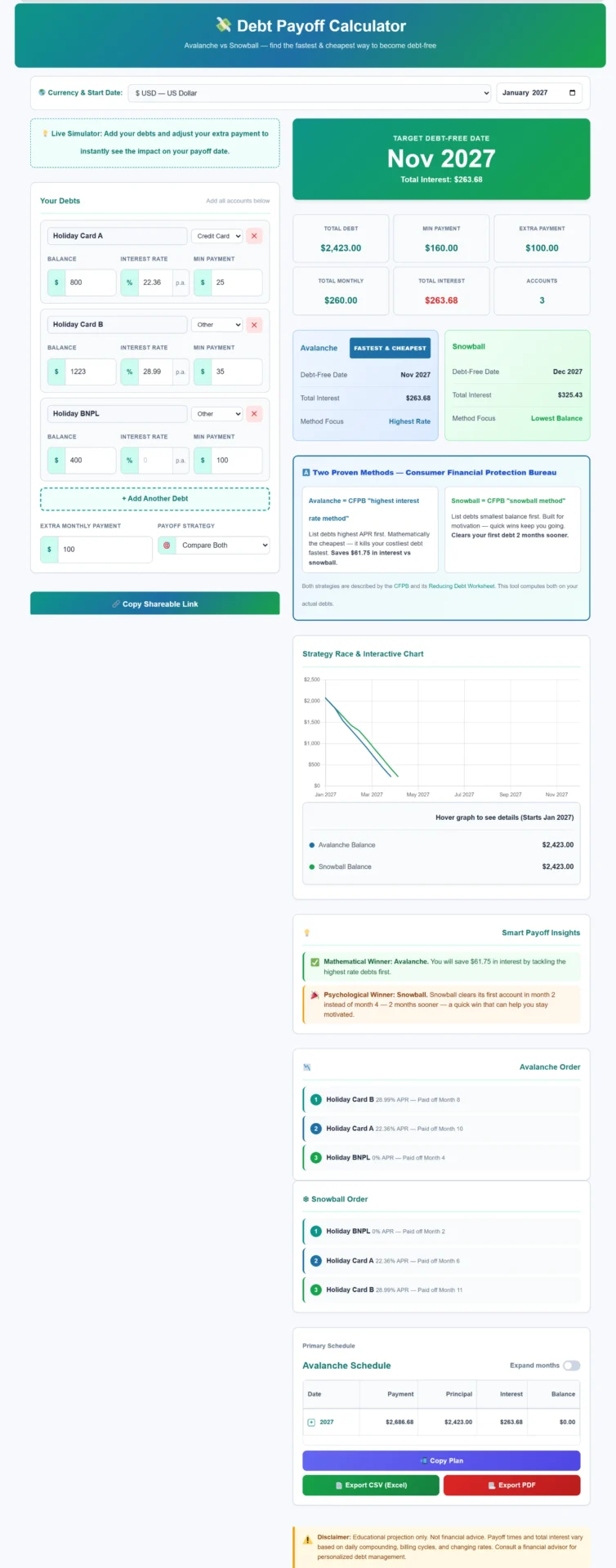
Task: Click the Holiday Card B name field
Action: (118, 325)
